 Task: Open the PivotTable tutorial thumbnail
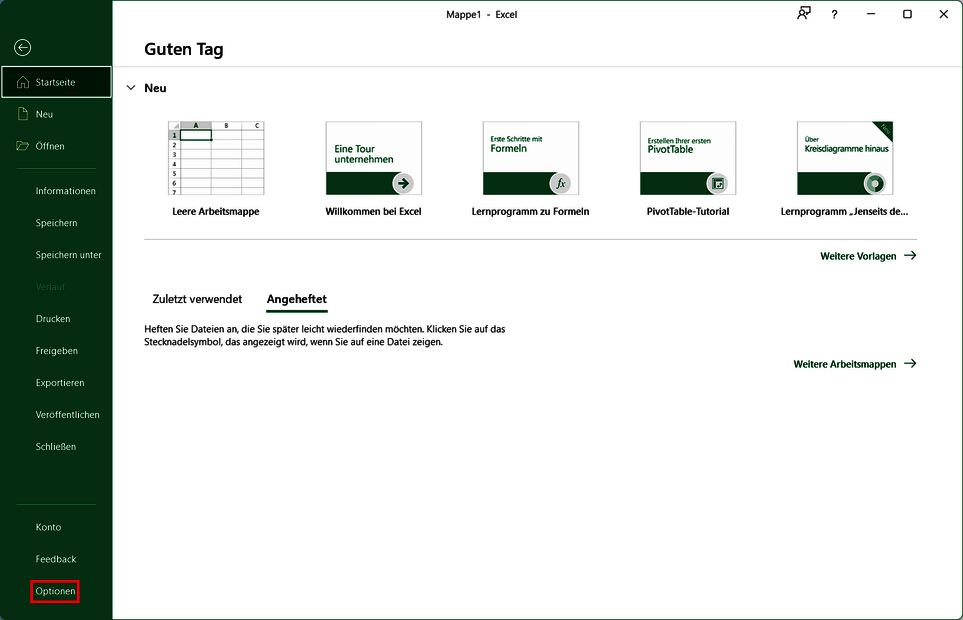(688, 158)
